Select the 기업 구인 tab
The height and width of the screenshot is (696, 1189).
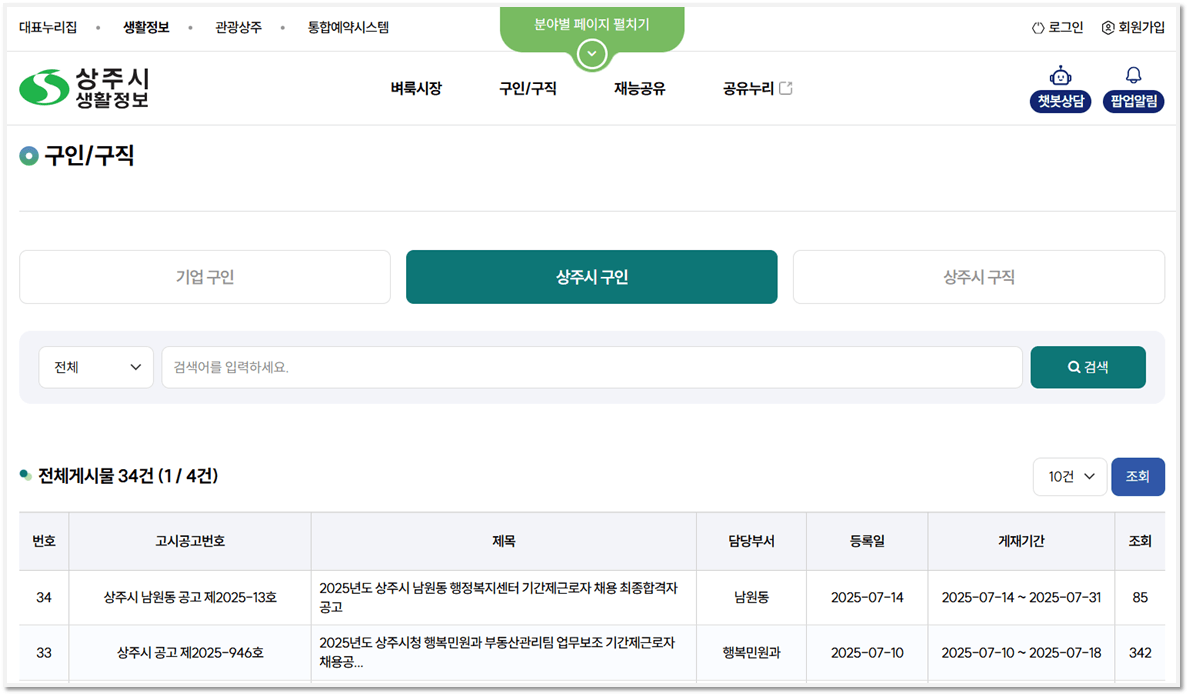tap(204, 277)
